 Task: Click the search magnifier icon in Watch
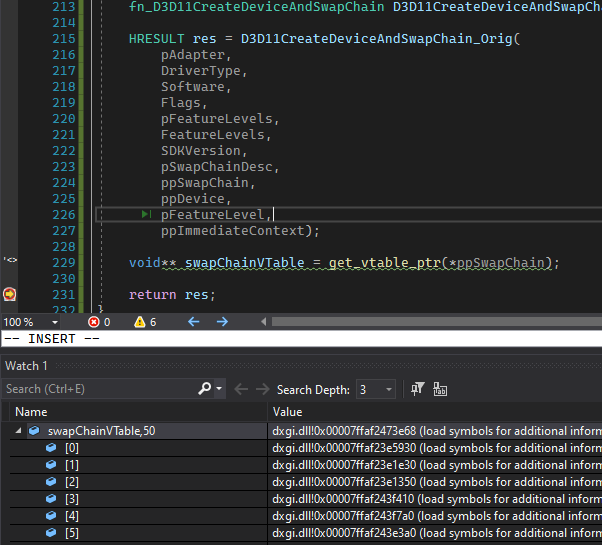point(205,389)
